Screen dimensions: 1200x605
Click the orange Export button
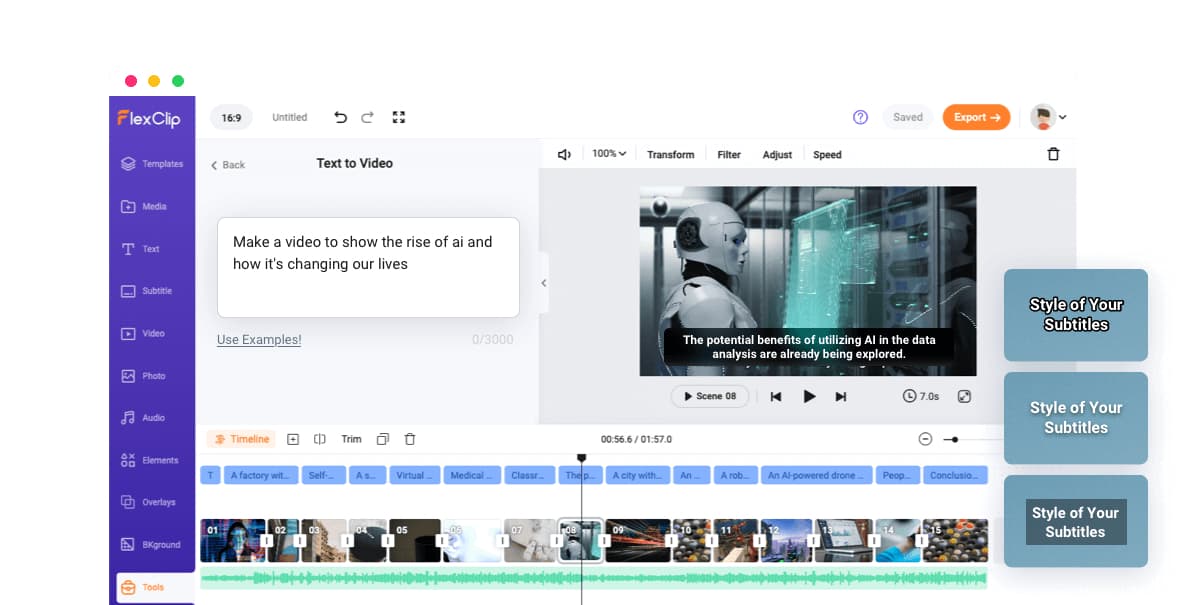pos(976,117)
